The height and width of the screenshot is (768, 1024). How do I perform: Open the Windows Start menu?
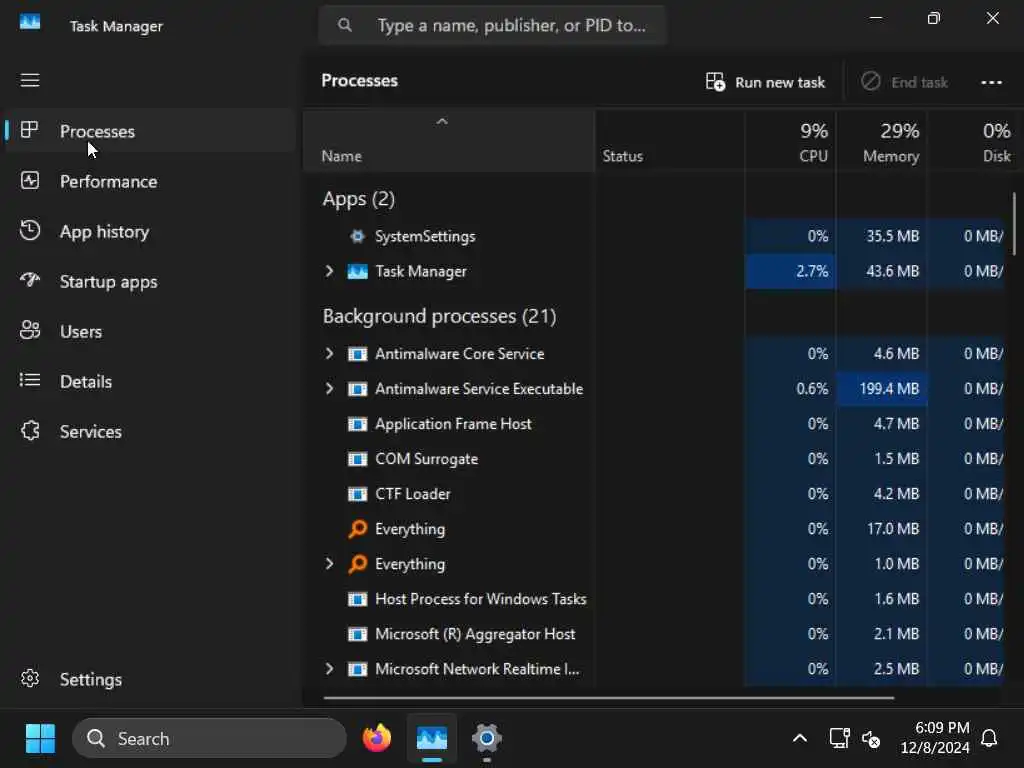[40, 739]
